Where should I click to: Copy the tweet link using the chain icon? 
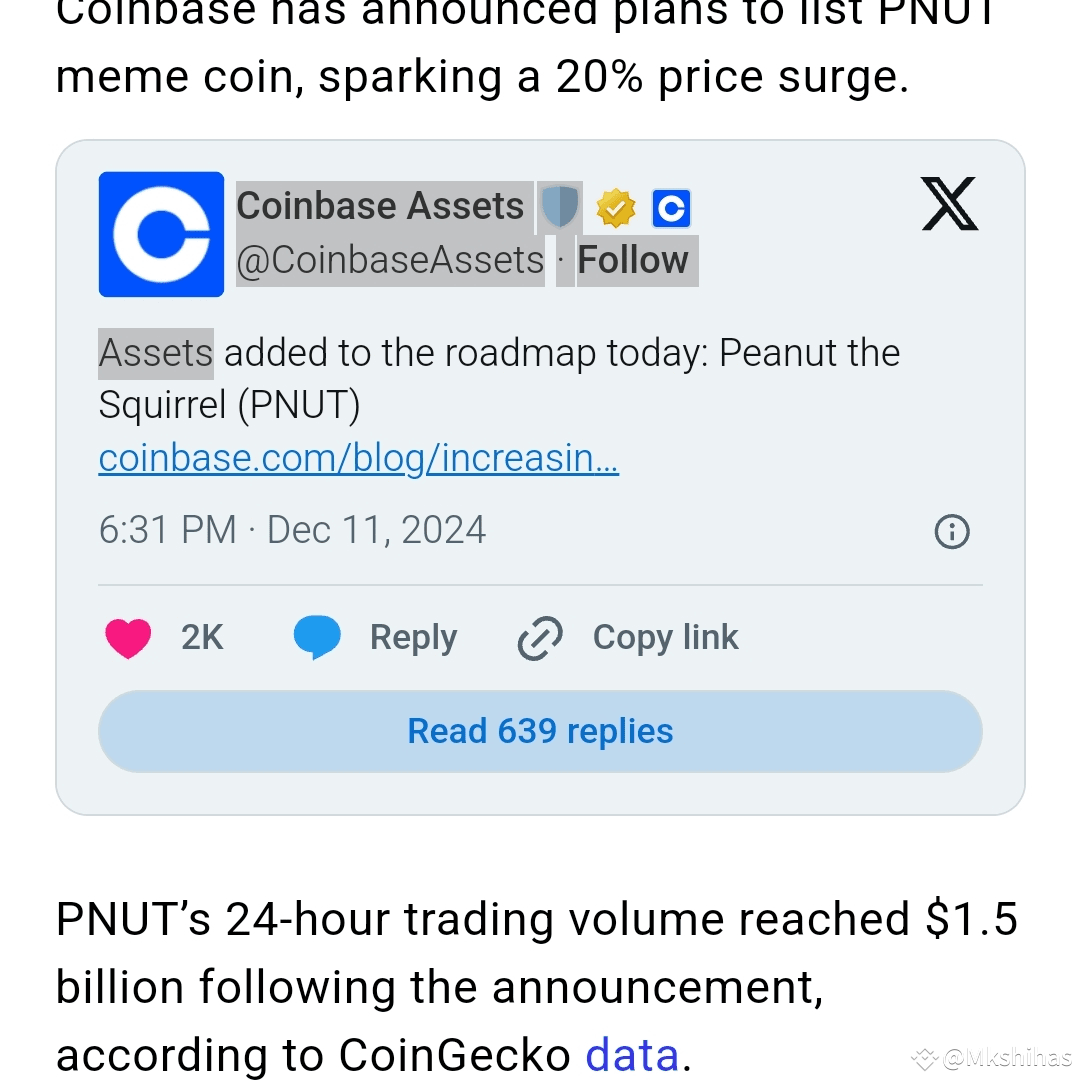pyautogui.click(x=539, y=637)
